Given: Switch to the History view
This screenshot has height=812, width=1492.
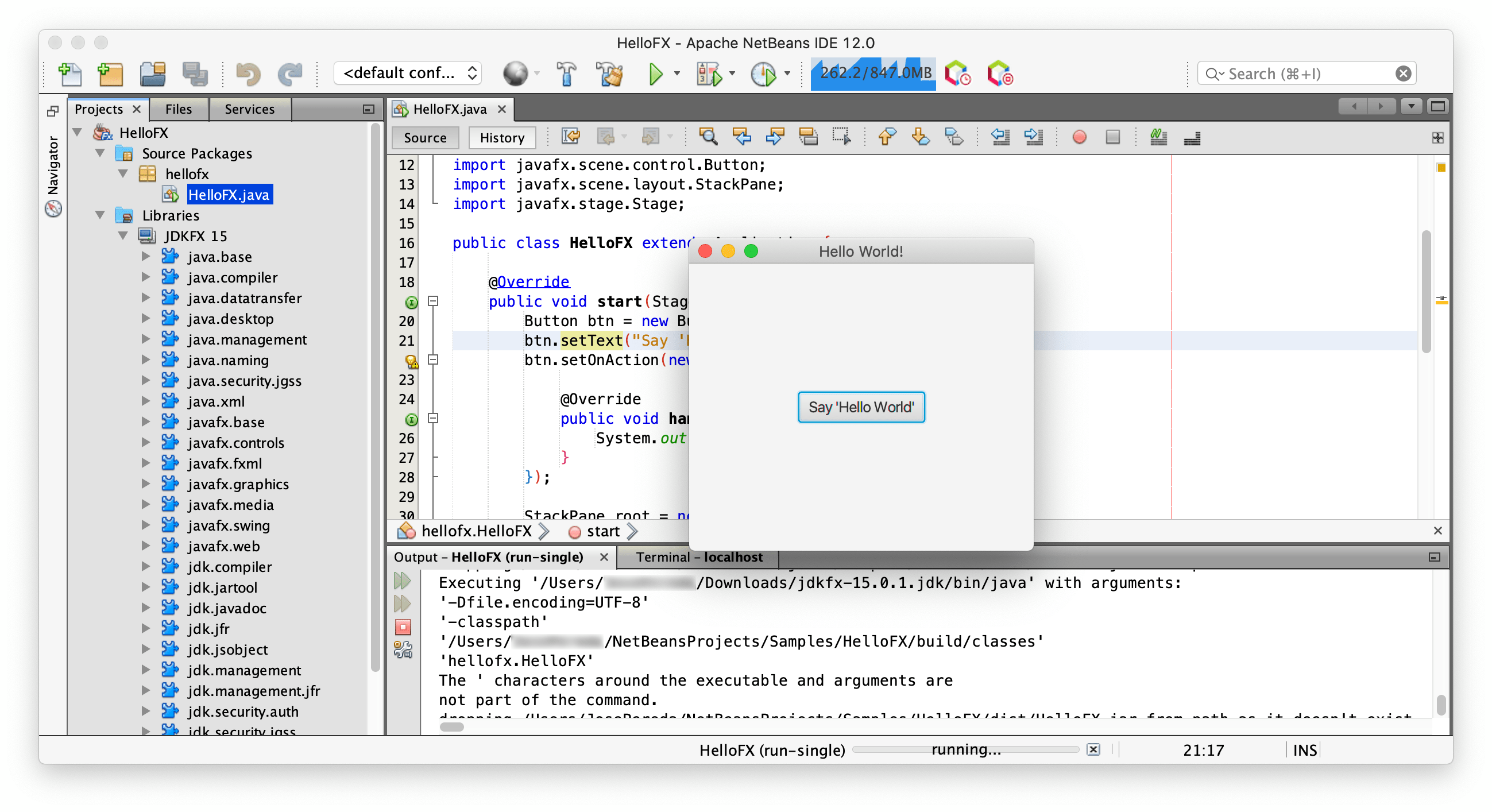Looking at the screenshot, I should tap(501, 137).
